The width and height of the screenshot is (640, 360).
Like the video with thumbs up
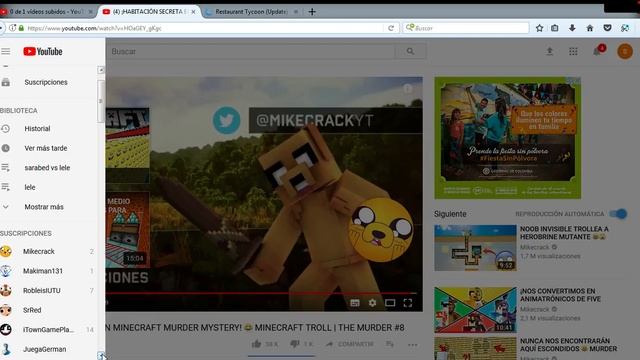point(256,344)
